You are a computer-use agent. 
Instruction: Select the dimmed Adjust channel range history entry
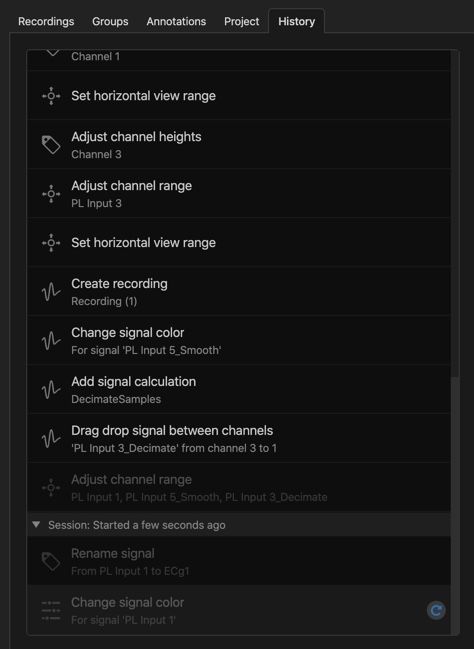point(239,488)
